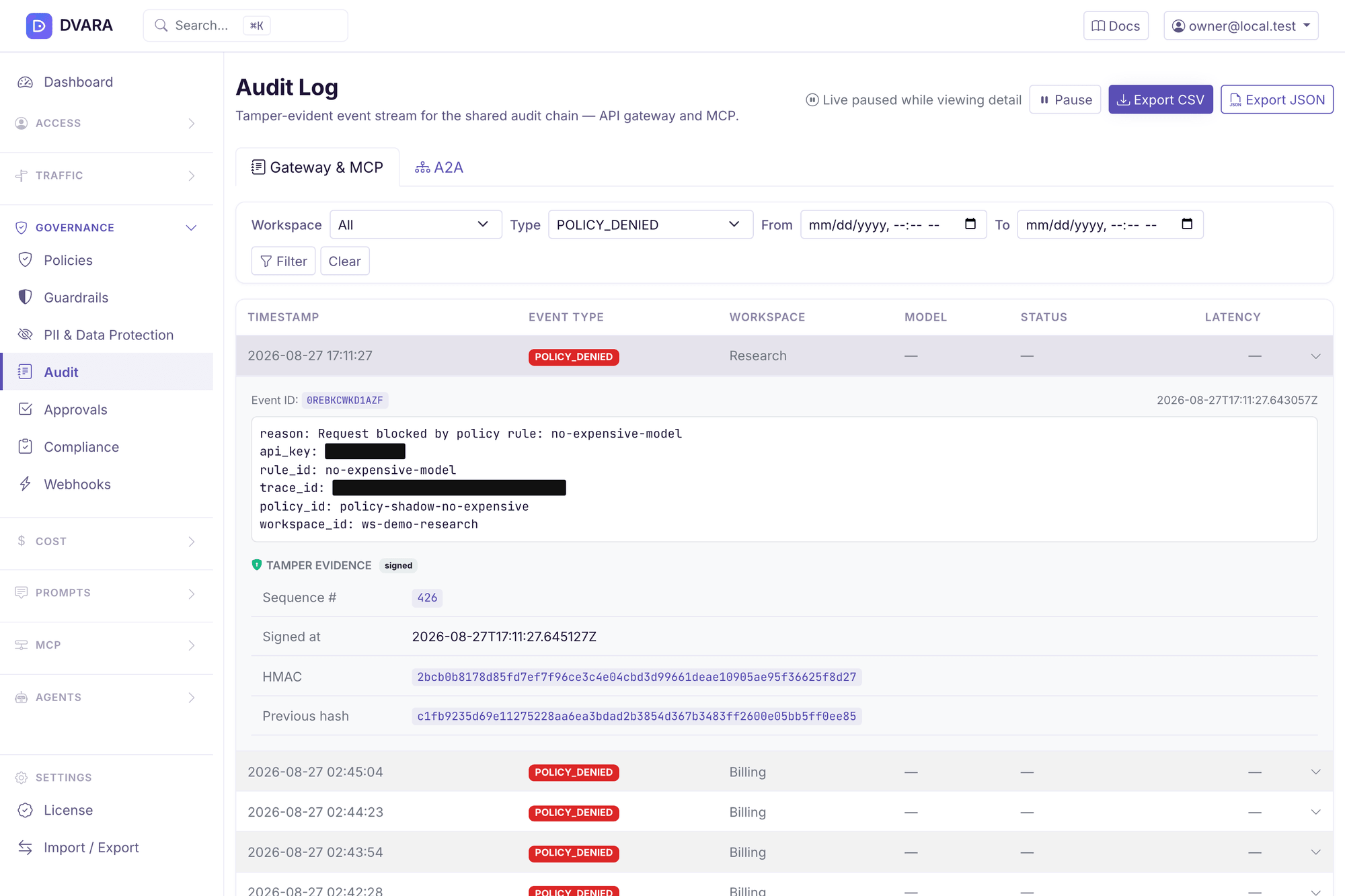1345x896 pixels.
Task: Click the signed badge
Action: [x=398, y=565]
